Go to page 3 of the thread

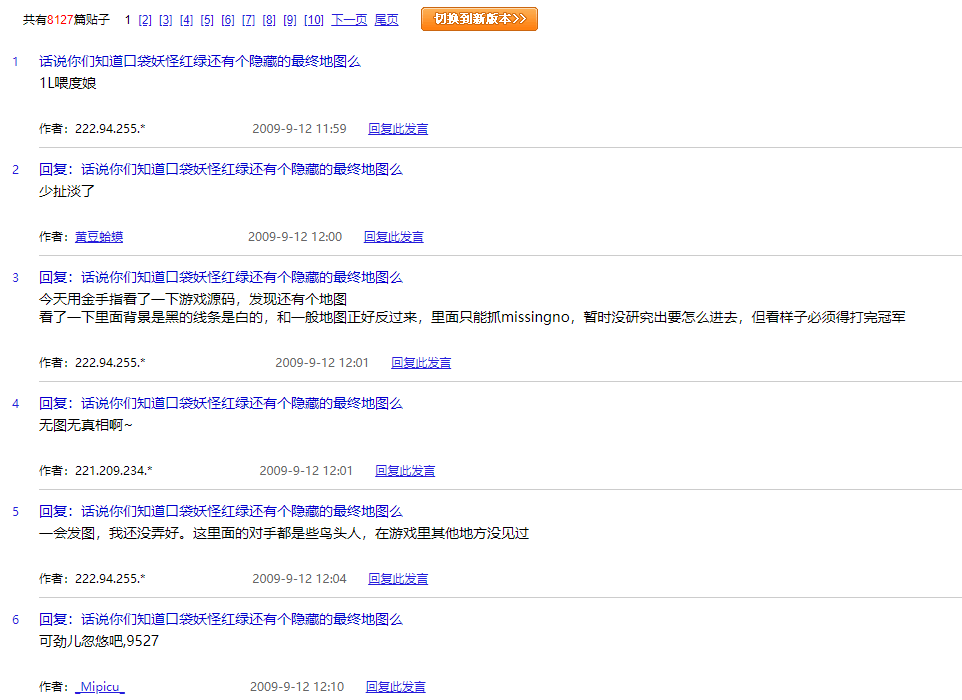tap(166, 20)
